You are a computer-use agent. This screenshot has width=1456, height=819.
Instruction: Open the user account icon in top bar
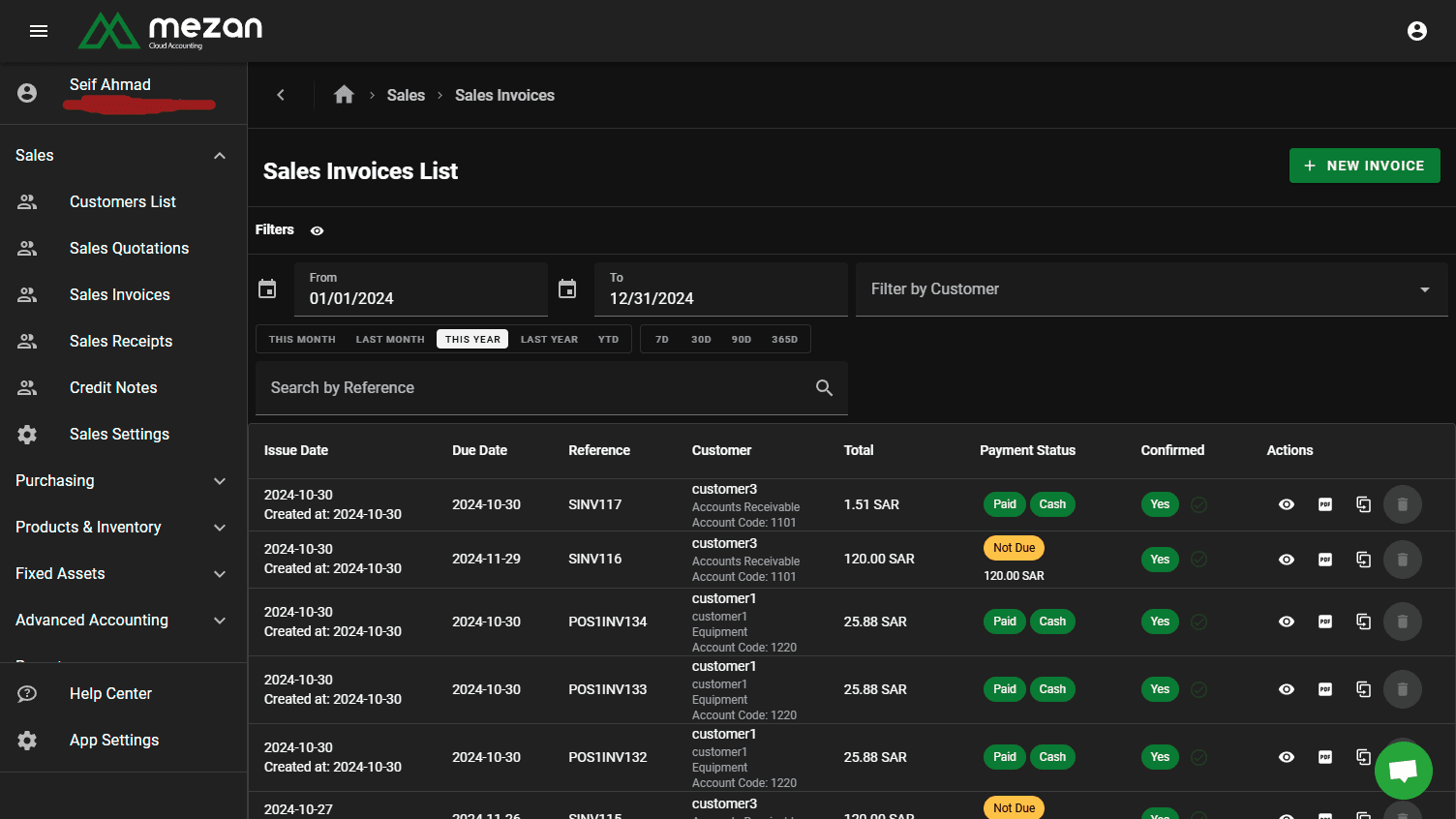click(1417, 31)
